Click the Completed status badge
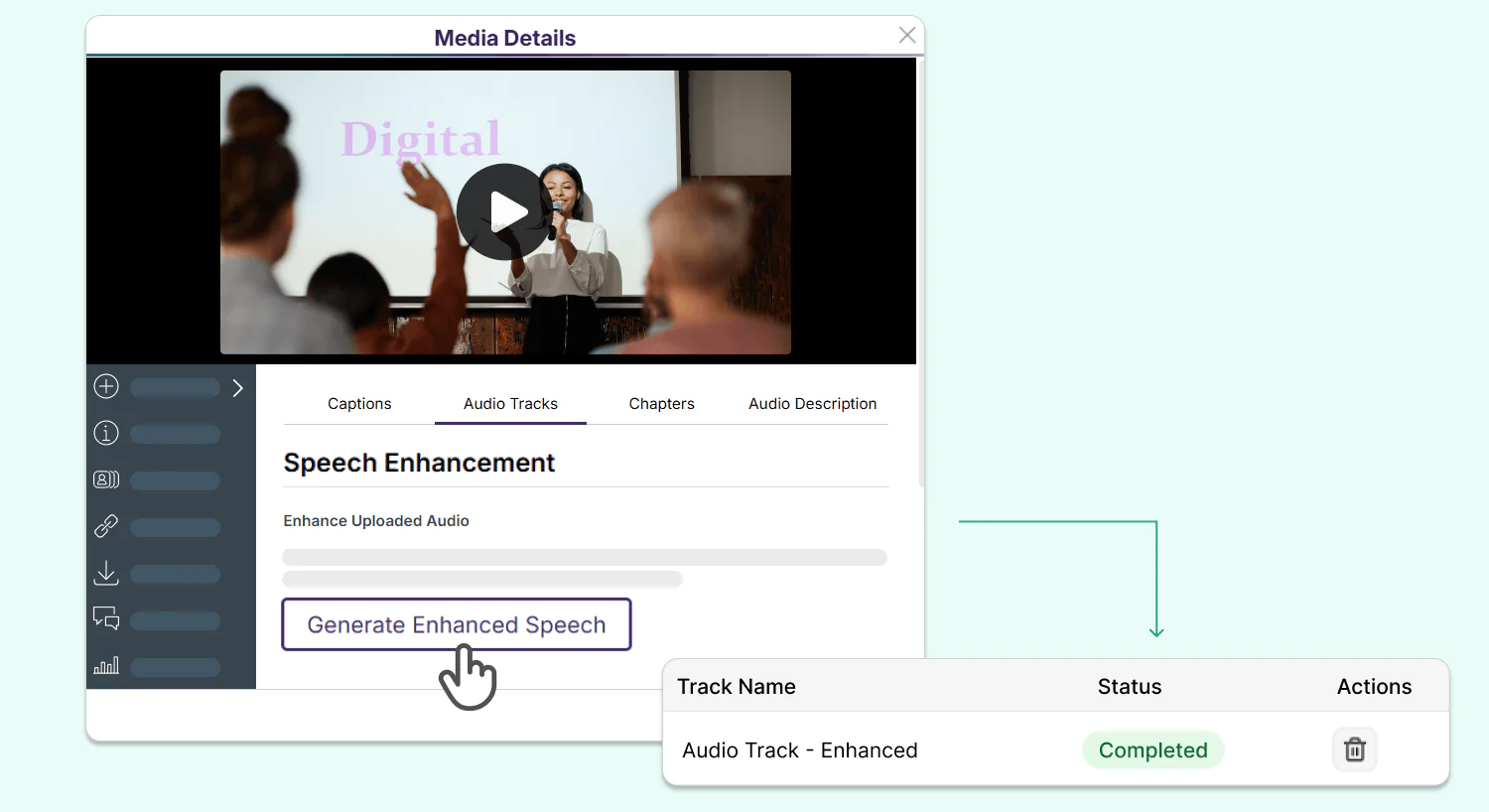This screenshot has height=812, width=1489. 1153,749
